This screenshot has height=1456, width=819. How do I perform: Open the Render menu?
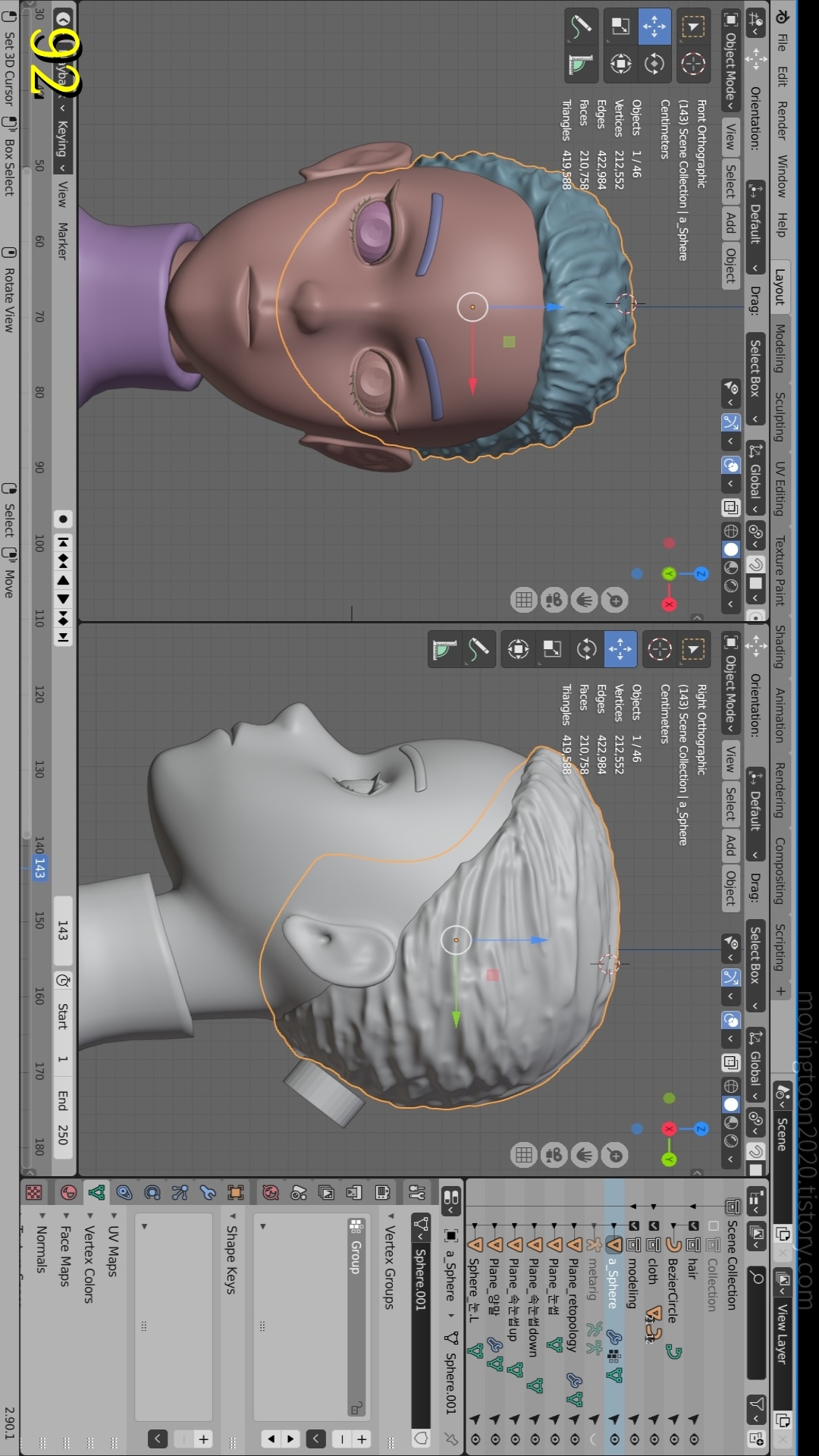782,121
